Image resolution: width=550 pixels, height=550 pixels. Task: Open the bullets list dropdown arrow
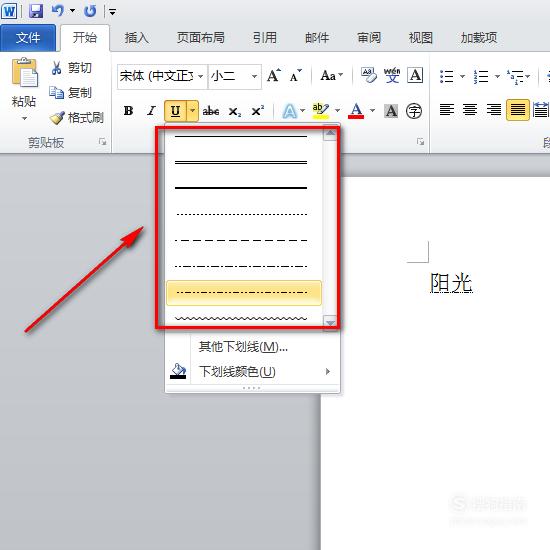pos(462,76)
